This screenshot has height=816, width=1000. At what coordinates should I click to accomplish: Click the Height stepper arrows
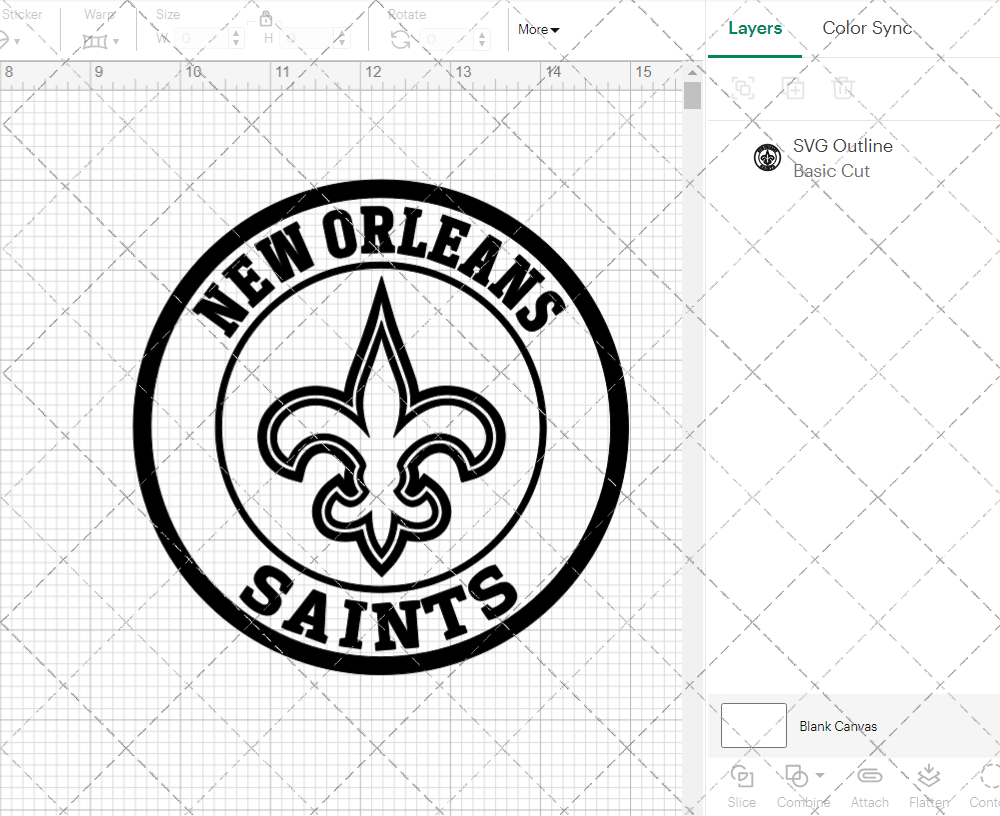click(x=342, y=39)
